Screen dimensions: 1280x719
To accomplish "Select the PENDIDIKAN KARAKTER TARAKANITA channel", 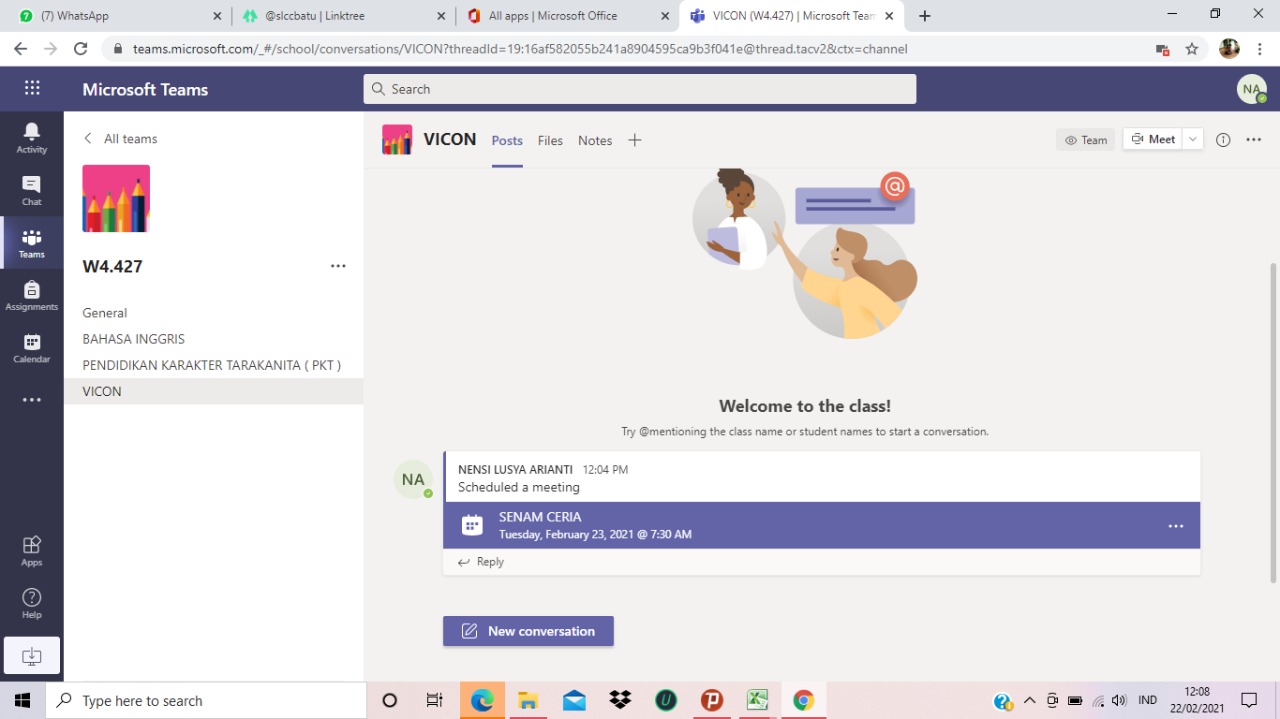I will tap(214, 365).
